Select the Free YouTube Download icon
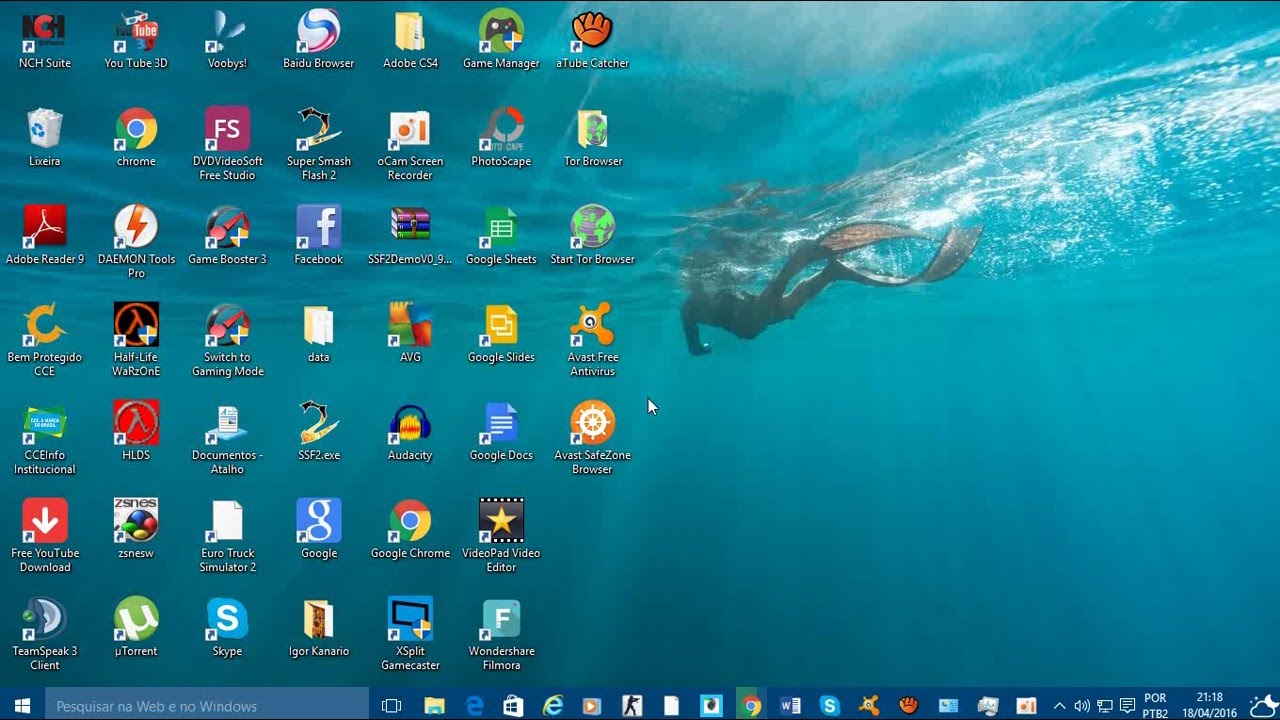The width and height of the screenshot is (1280, 720). click(x=45, y=537)
